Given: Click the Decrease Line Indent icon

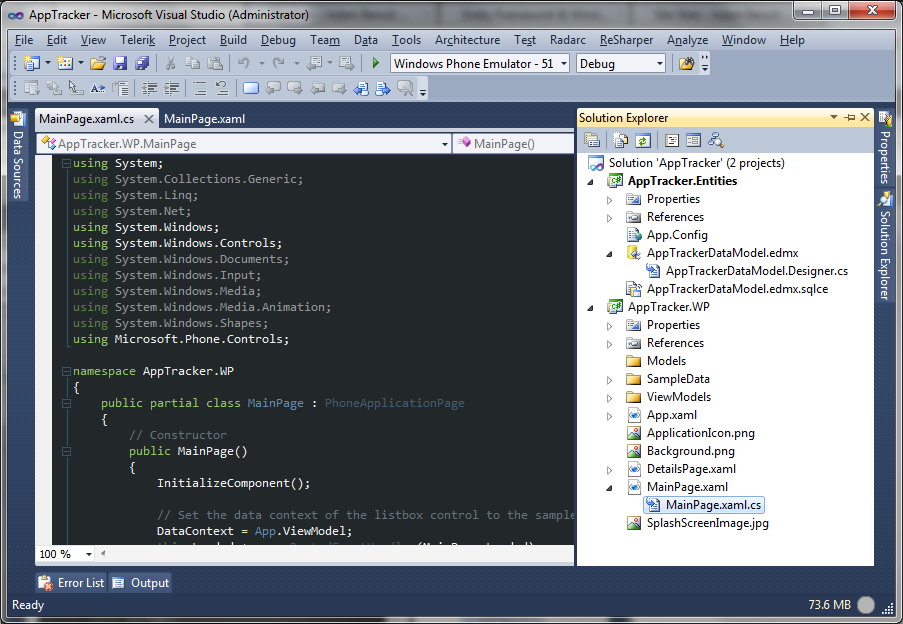Looking at the screenshot, I should pyautogui.click(x=149, y=88).
